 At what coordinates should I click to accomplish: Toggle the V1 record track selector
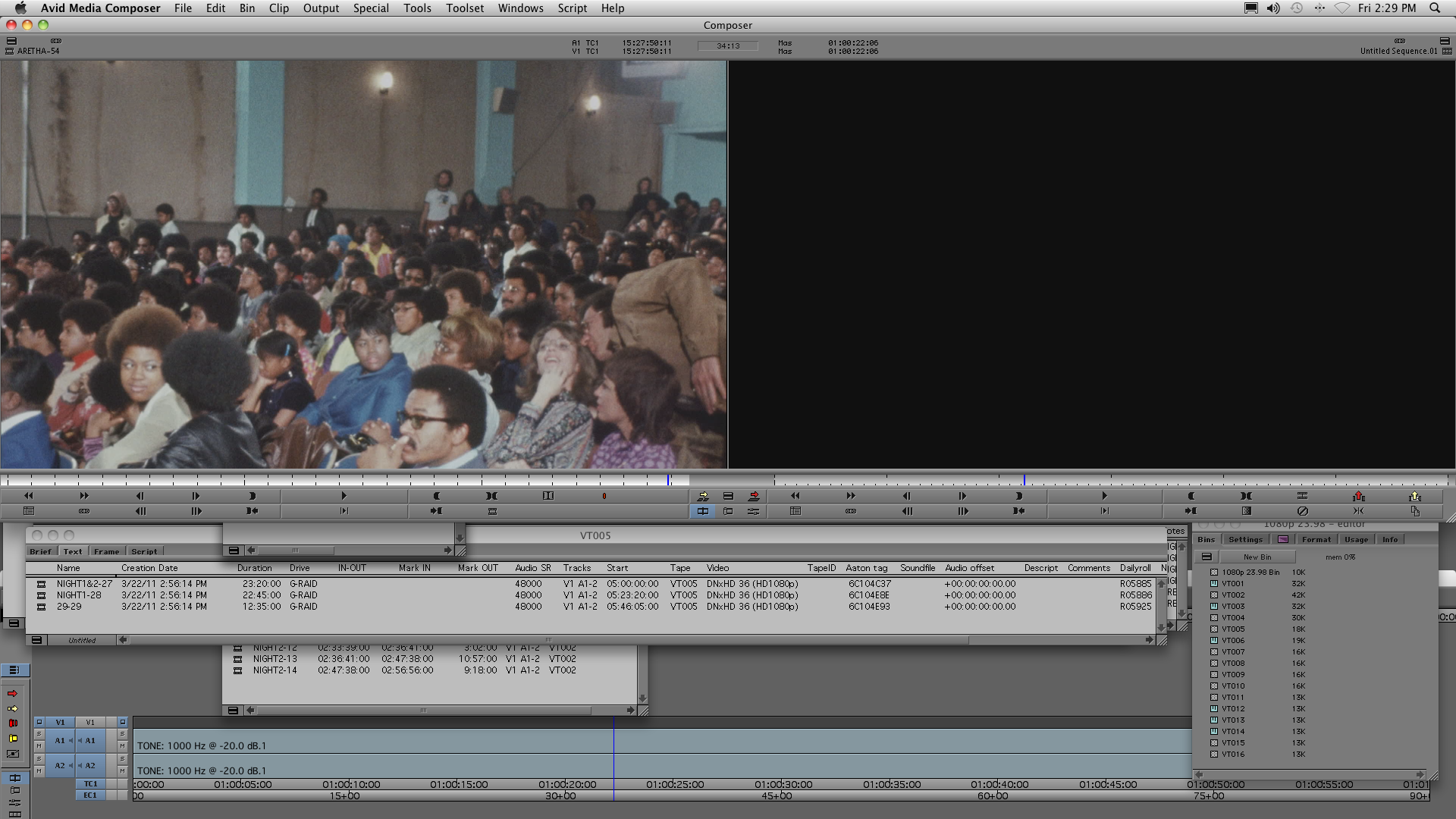pyautogui.click(x=90, y=722)
